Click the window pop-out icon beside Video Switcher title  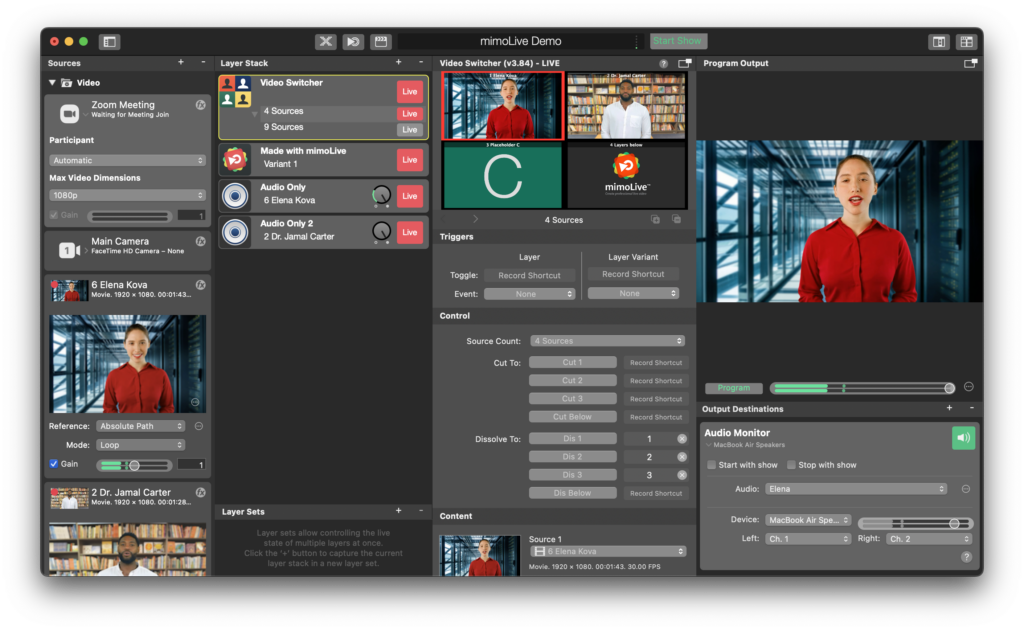pyautogui.click(x=684, y=63)
